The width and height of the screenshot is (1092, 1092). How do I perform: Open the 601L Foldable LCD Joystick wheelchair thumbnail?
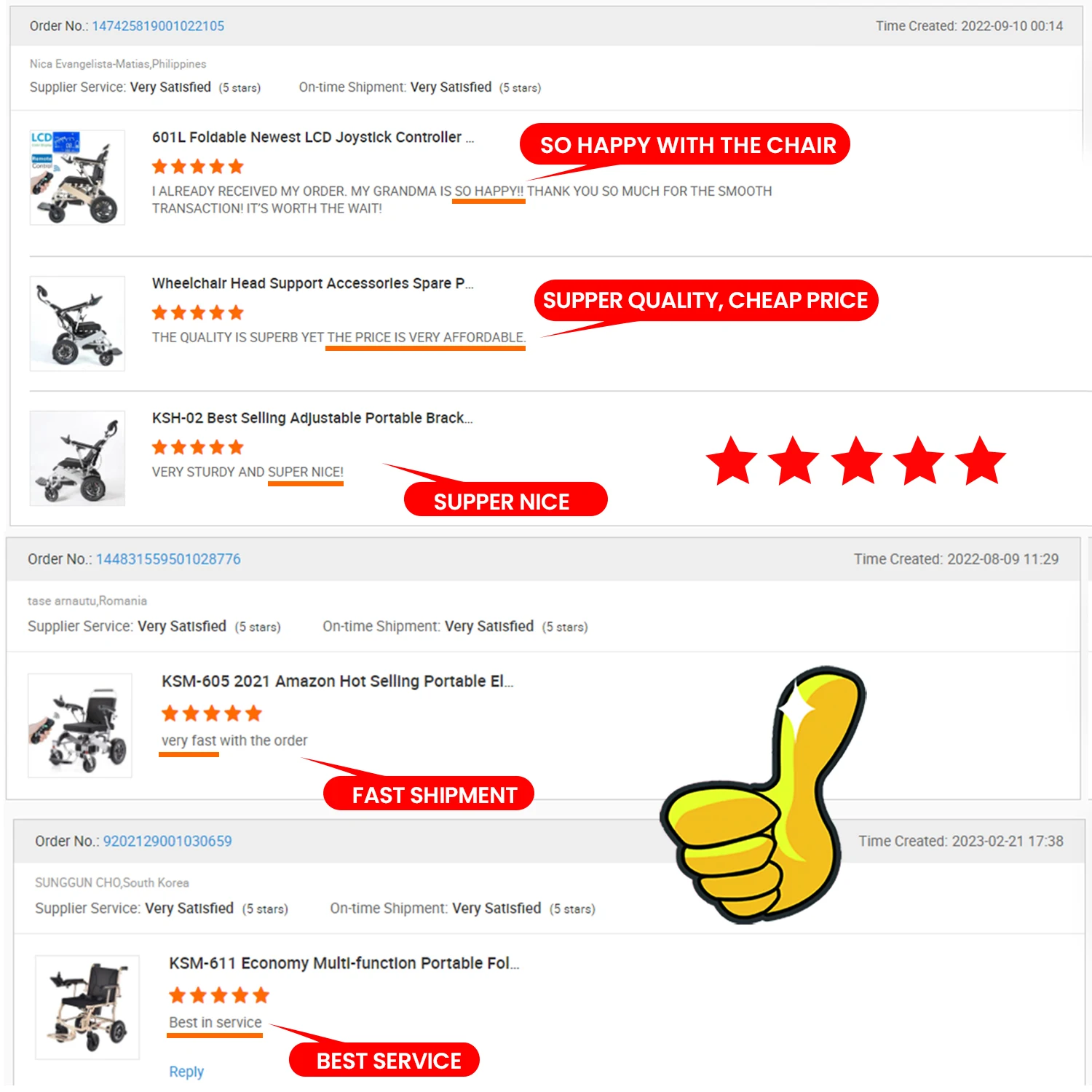[77, 178]
